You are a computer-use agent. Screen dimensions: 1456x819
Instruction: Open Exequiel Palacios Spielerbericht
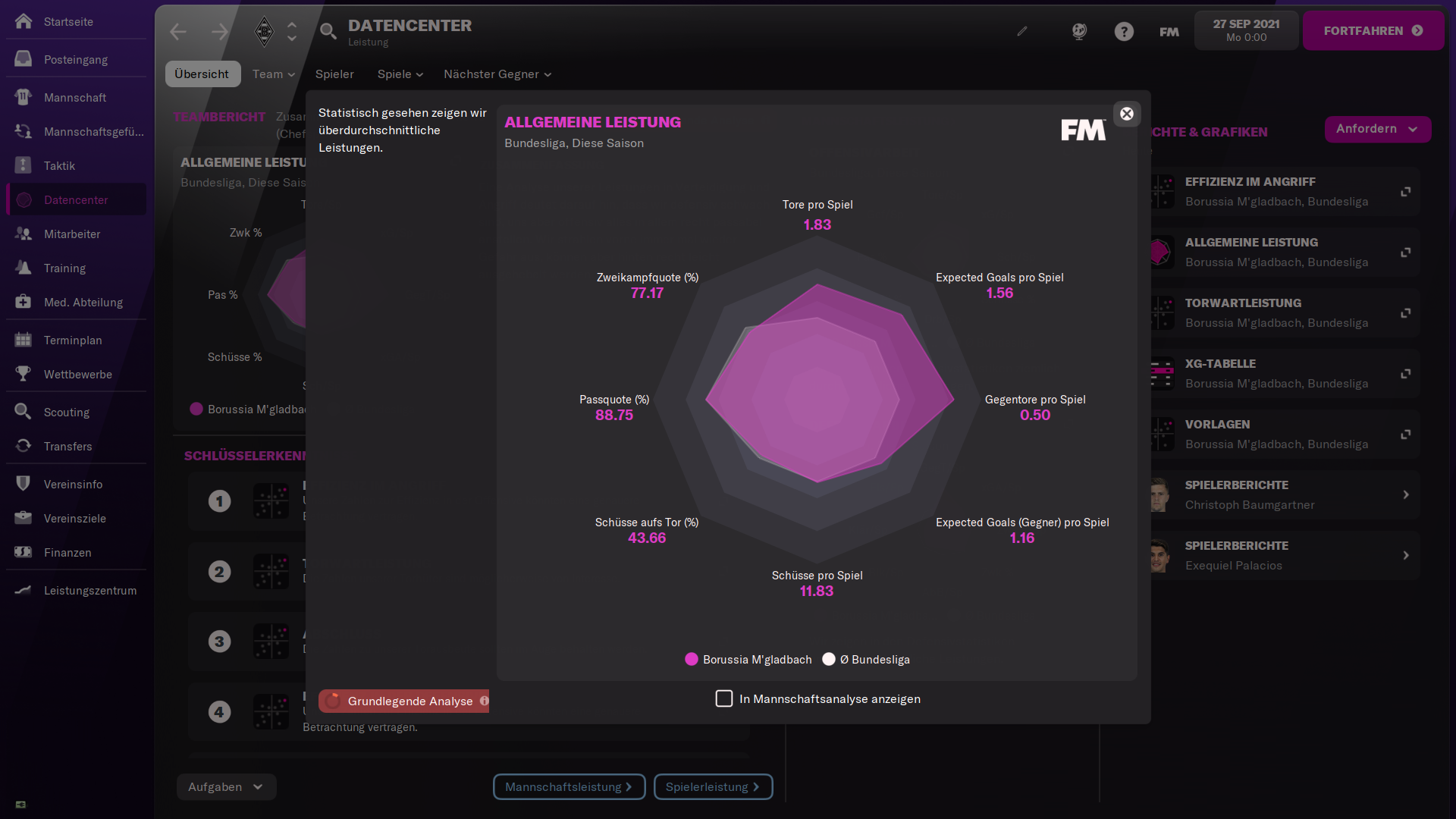point(1282,555)
